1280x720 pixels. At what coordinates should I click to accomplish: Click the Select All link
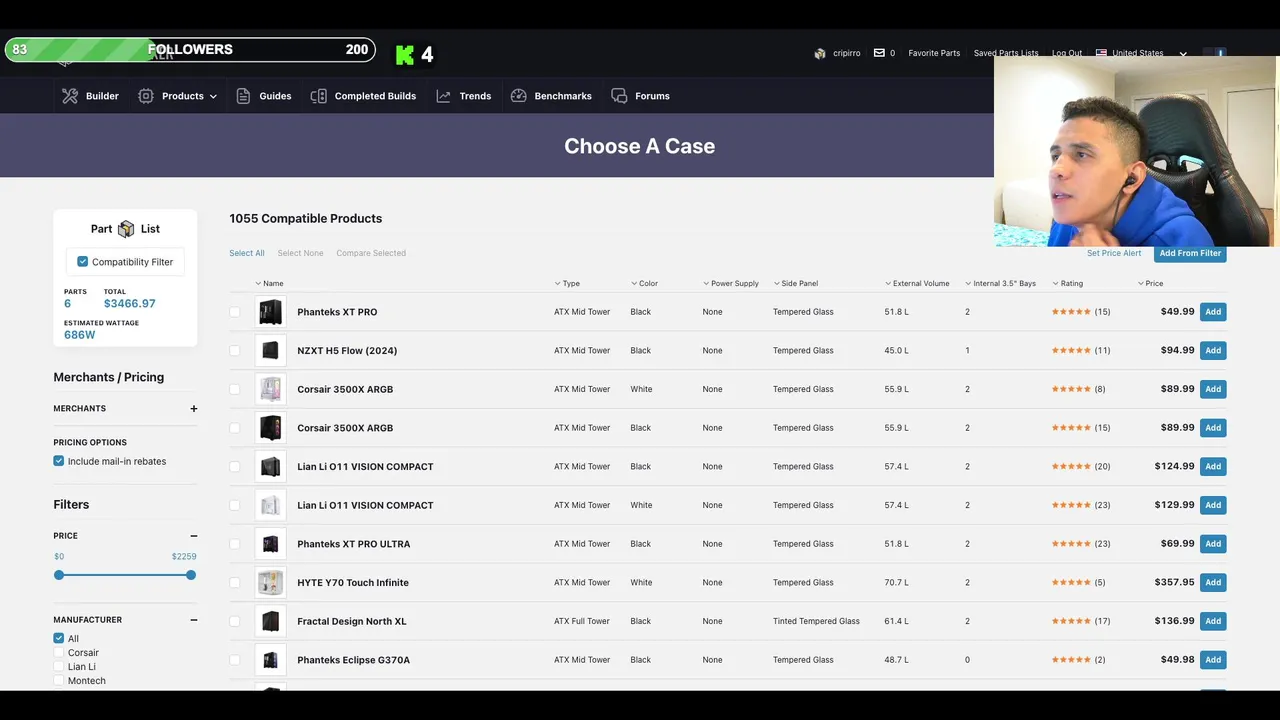(x=247, y=253)
